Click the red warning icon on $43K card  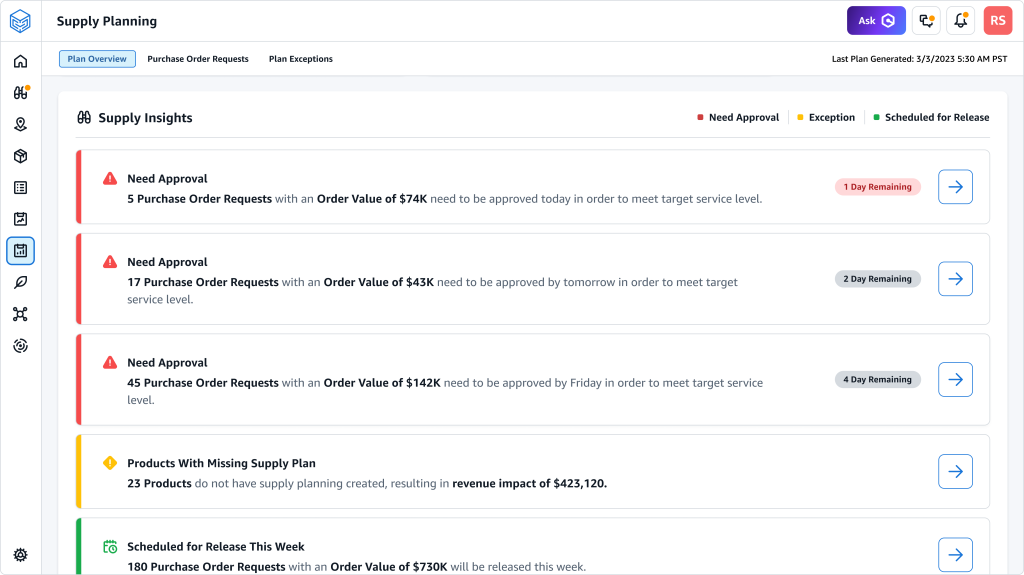[110, 262]
